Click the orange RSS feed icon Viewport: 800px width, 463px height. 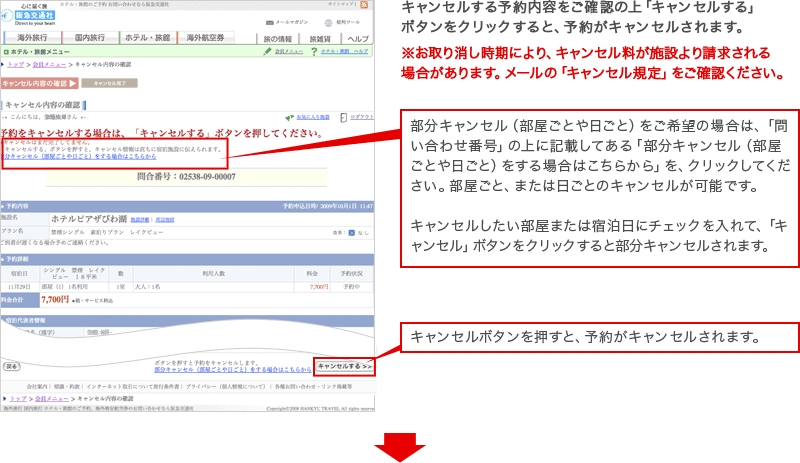(x=364, y=5)
